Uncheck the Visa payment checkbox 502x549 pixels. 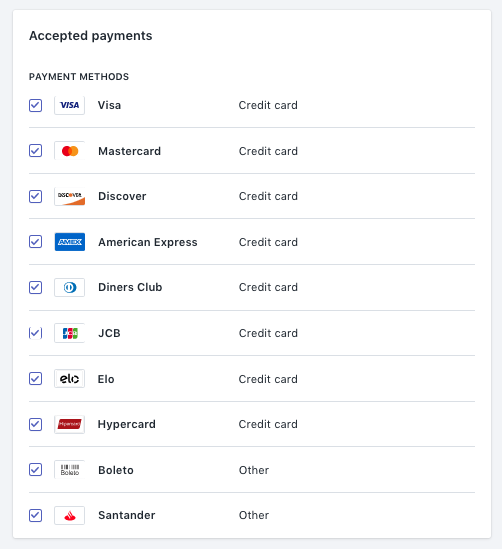tap(35, 105)
